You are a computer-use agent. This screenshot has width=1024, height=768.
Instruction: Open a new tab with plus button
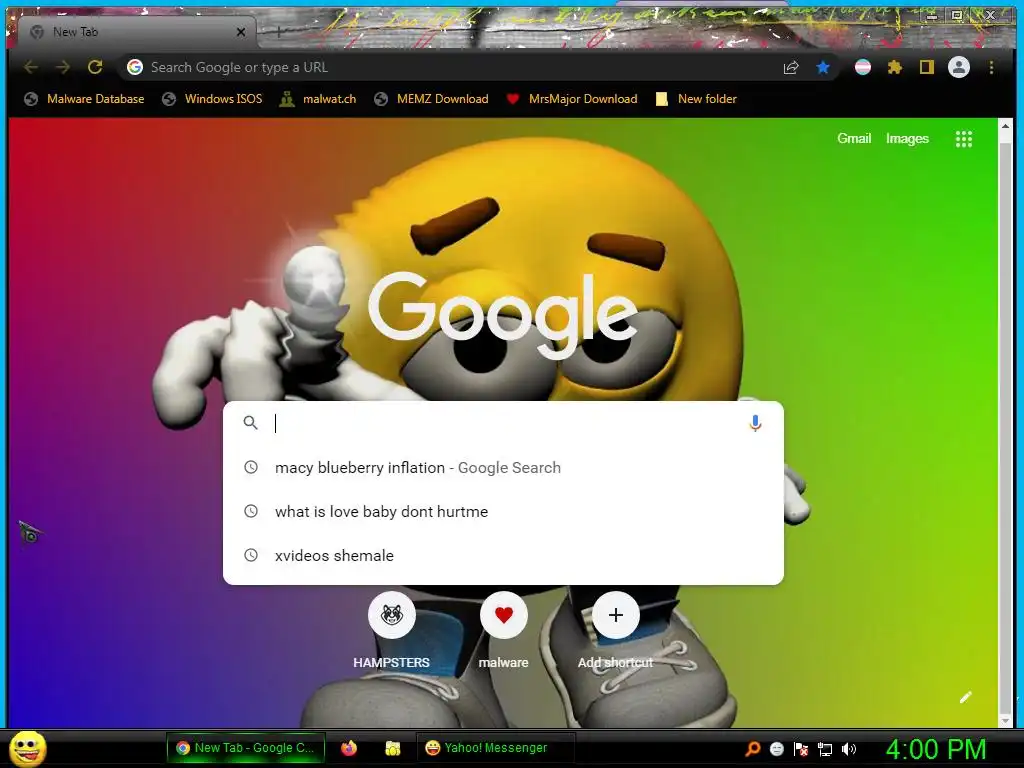279,31
